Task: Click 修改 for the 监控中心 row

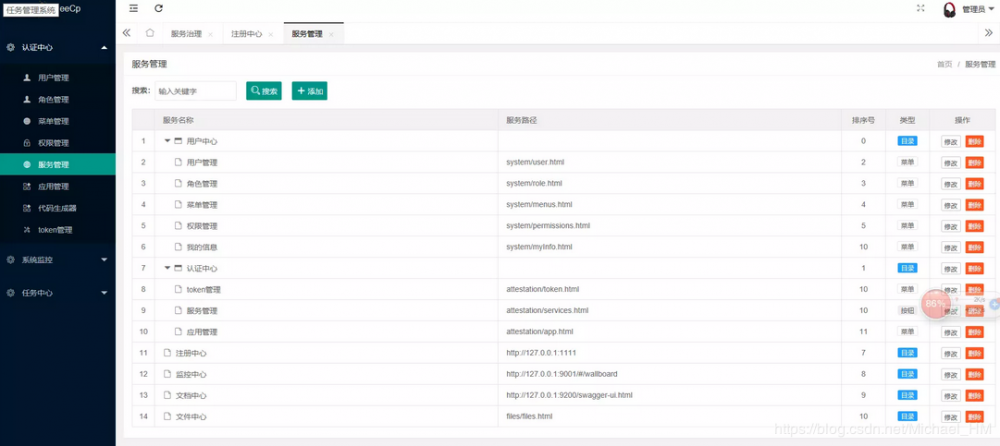Action: [x=951, y=375]
